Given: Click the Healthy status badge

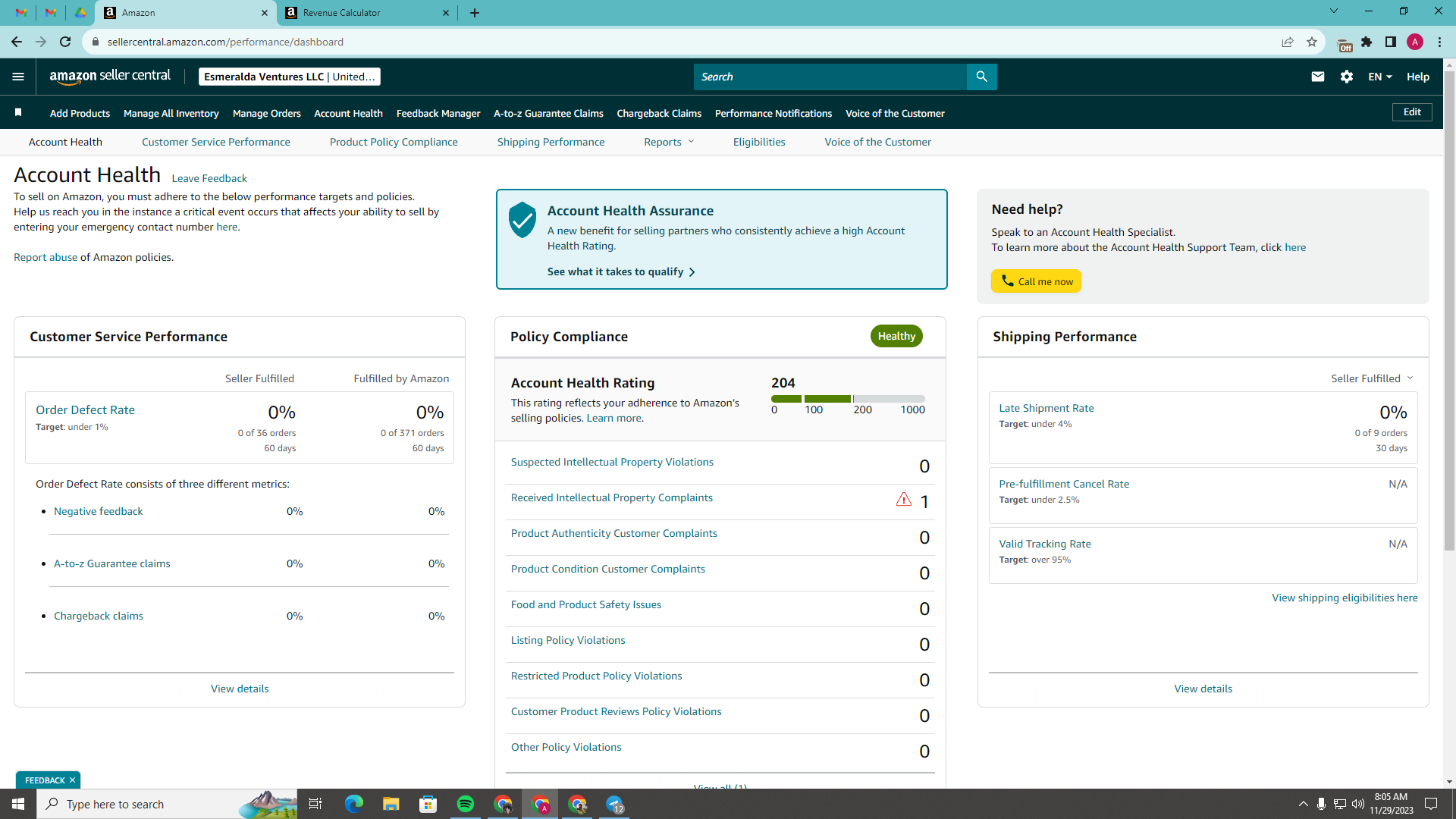Looking at the screenshot, I should [x=896, y=336].
